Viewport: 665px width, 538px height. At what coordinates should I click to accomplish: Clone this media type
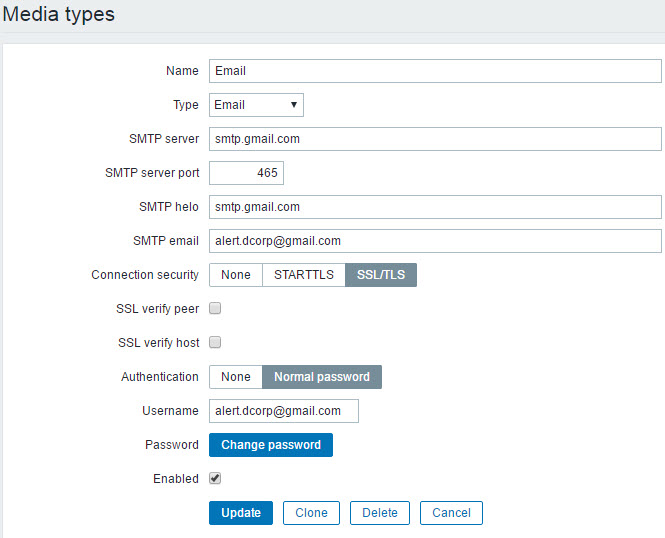click(311, 513)
